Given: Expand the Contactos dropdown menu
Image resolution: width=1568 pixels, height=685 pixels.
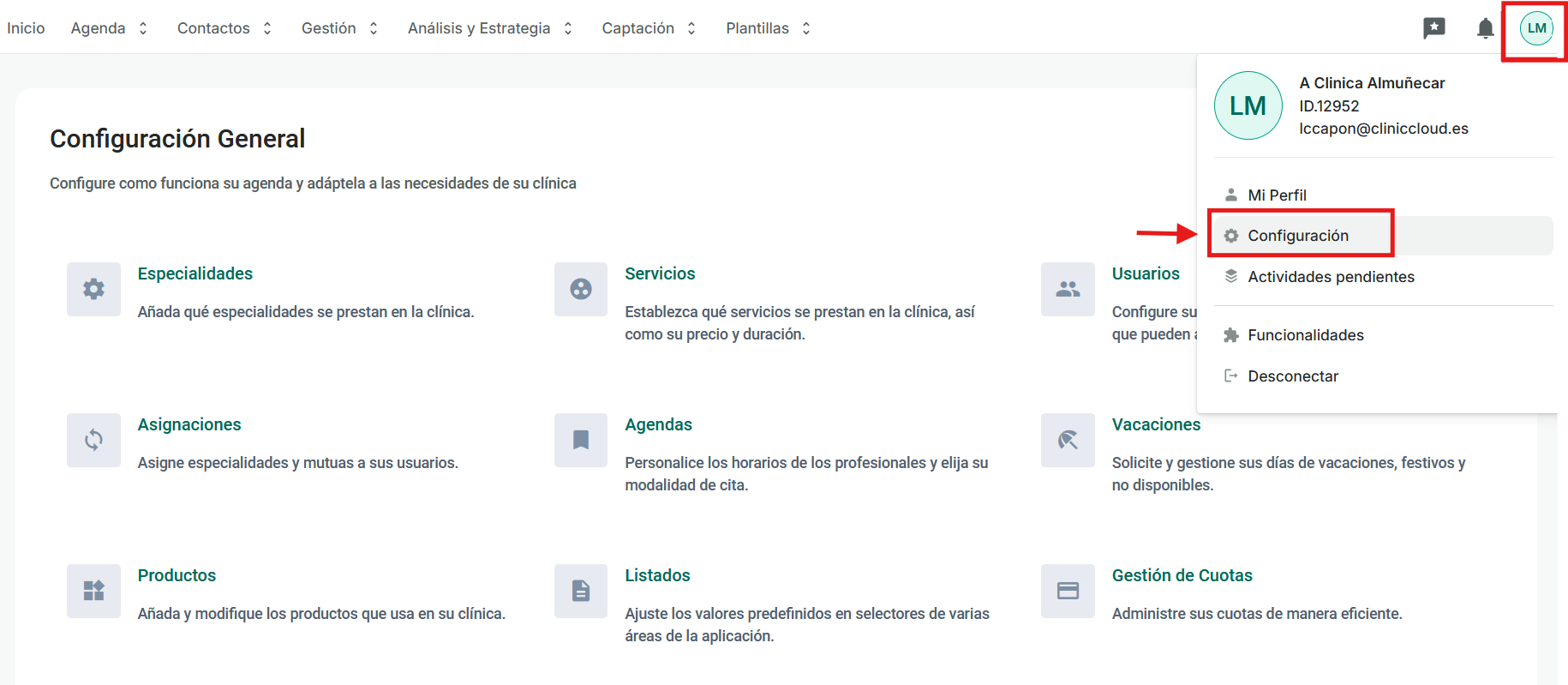Looking at the screenshot, I should 224,28.
